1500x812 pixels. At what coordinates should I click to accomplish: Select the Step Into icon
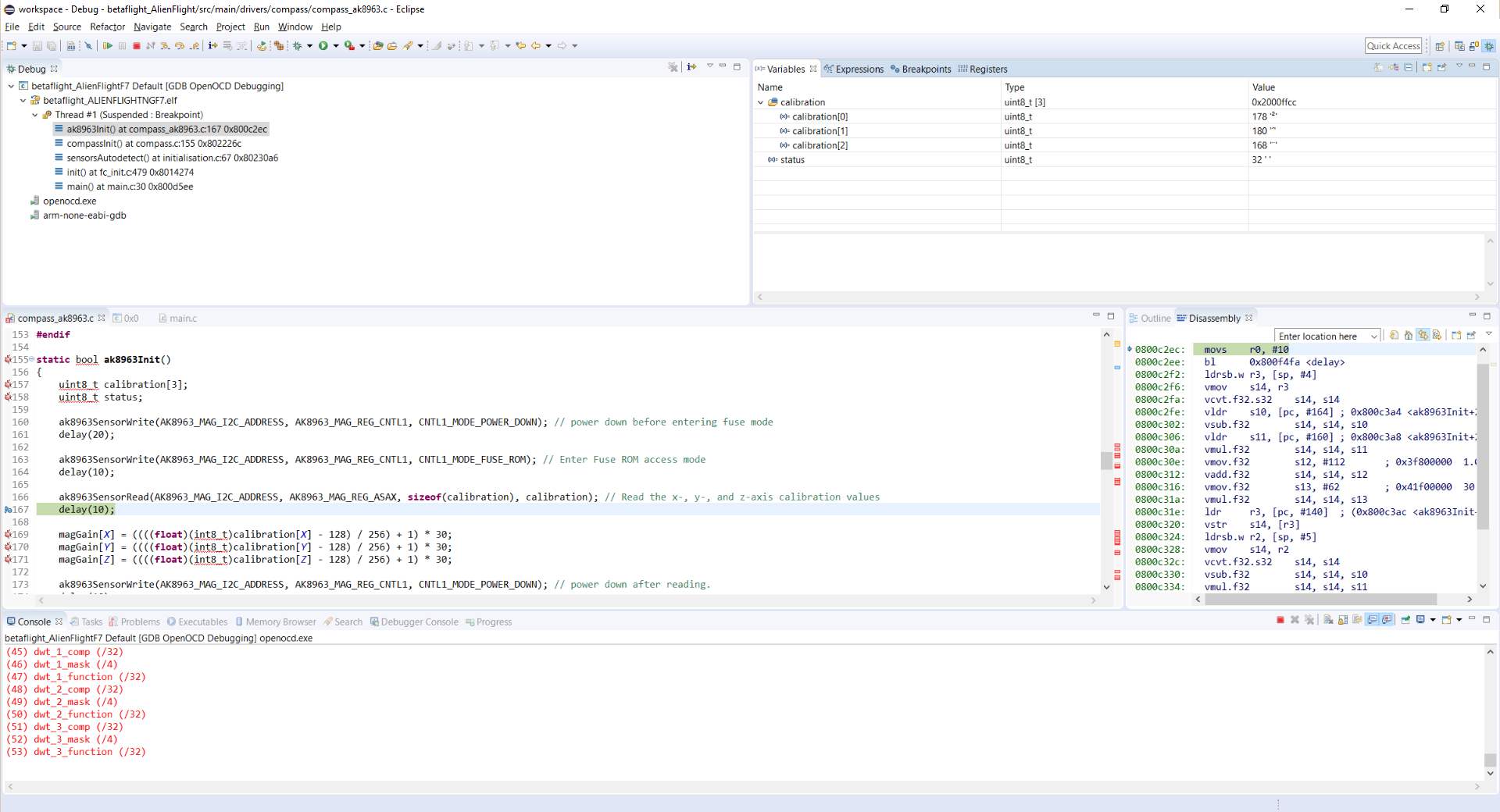tap(165, 45)
